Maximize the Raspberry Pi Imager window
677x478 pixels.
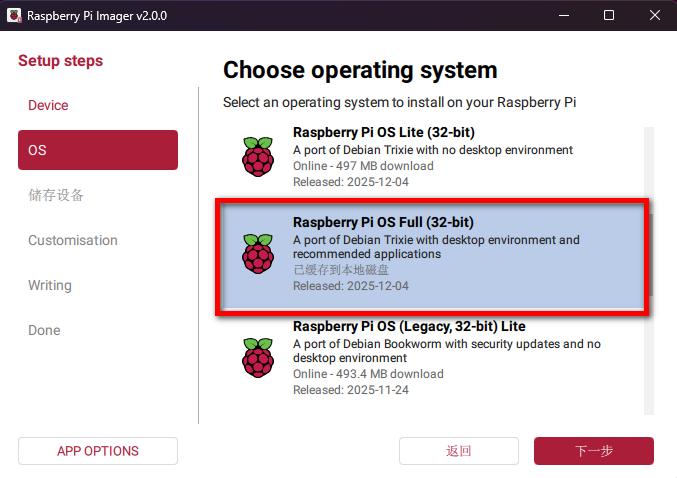609,16
